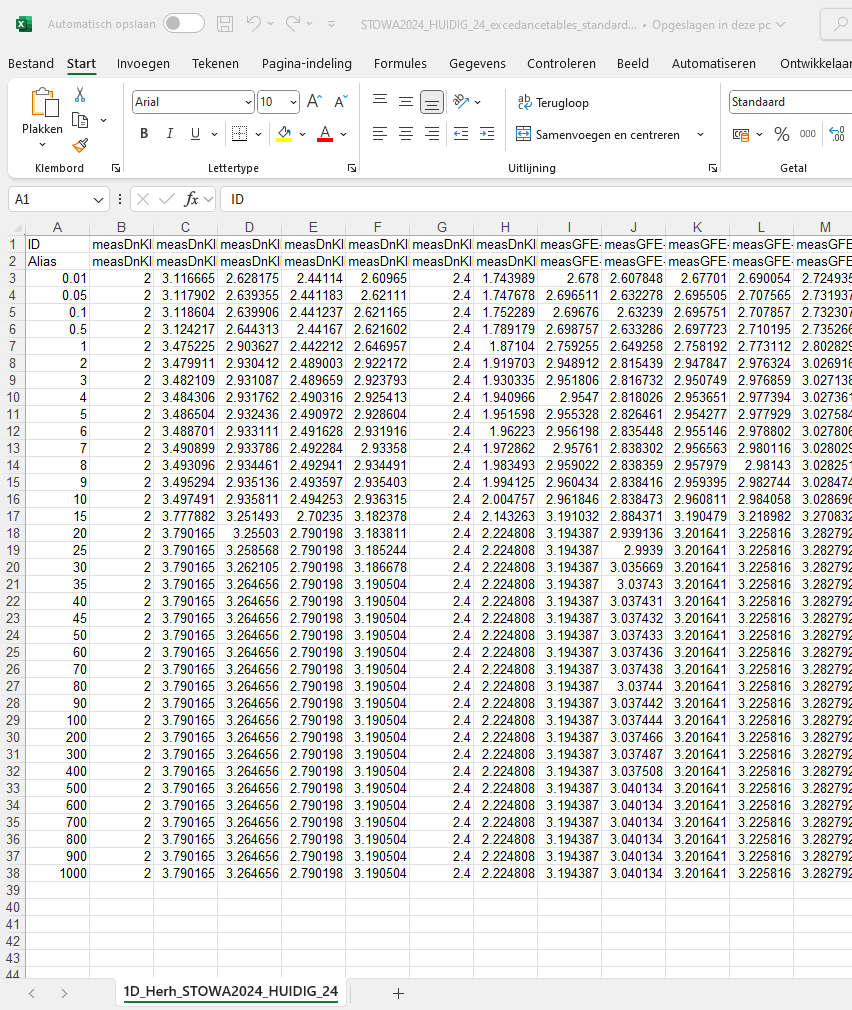The image size is (852, 1010).
Task: Toggle underline formatting
Action: (x=195, y=133)
